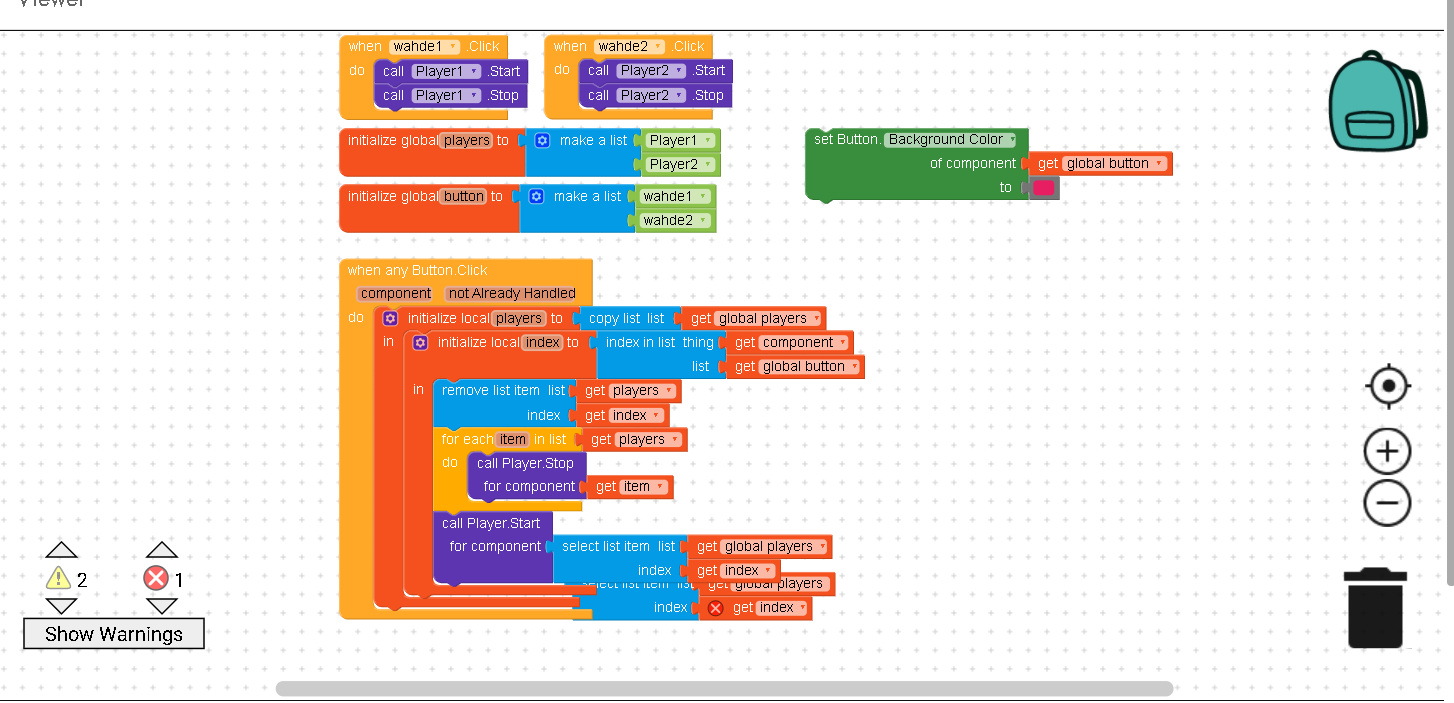
Task: Click the center workspace target icon
Action: tap(1387, 387)
